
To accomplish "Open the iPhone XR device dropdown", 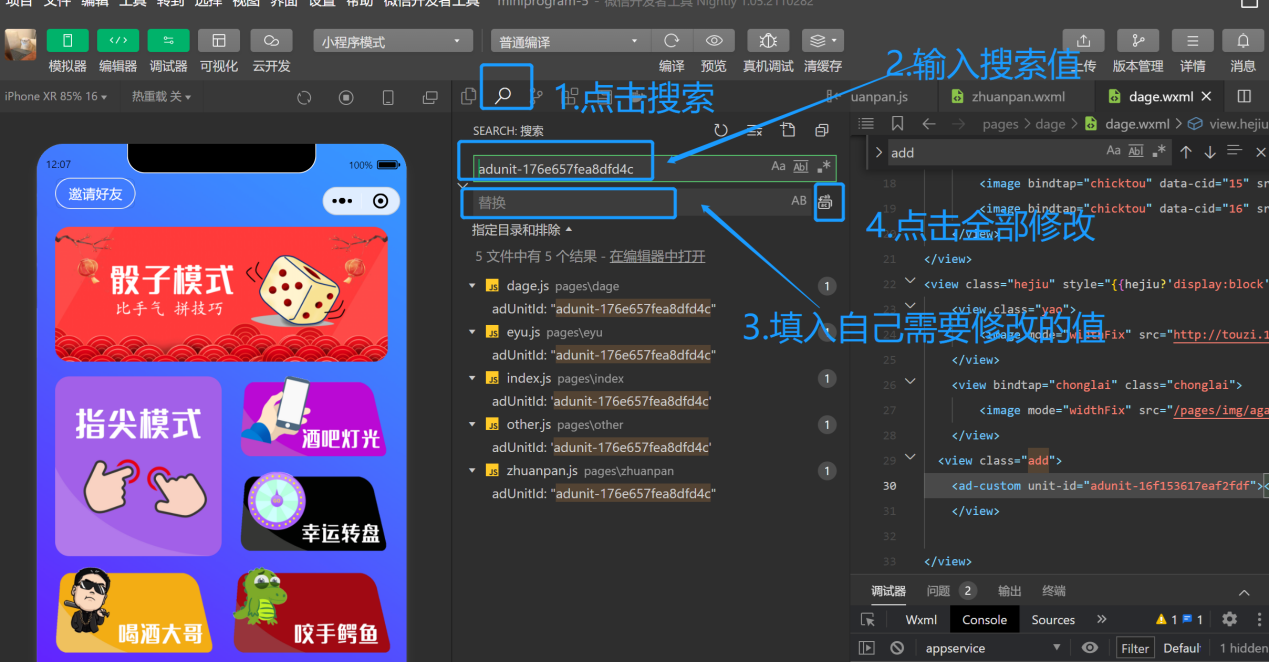I will pyautogui.click(x=50, y=97).
